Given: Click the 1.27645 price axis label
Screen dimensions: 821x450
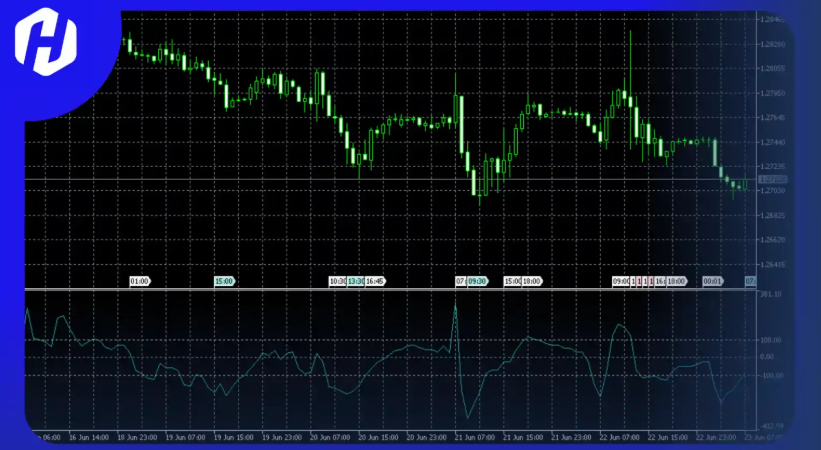Looking at the screenshot, I should (x=773, y=118).
